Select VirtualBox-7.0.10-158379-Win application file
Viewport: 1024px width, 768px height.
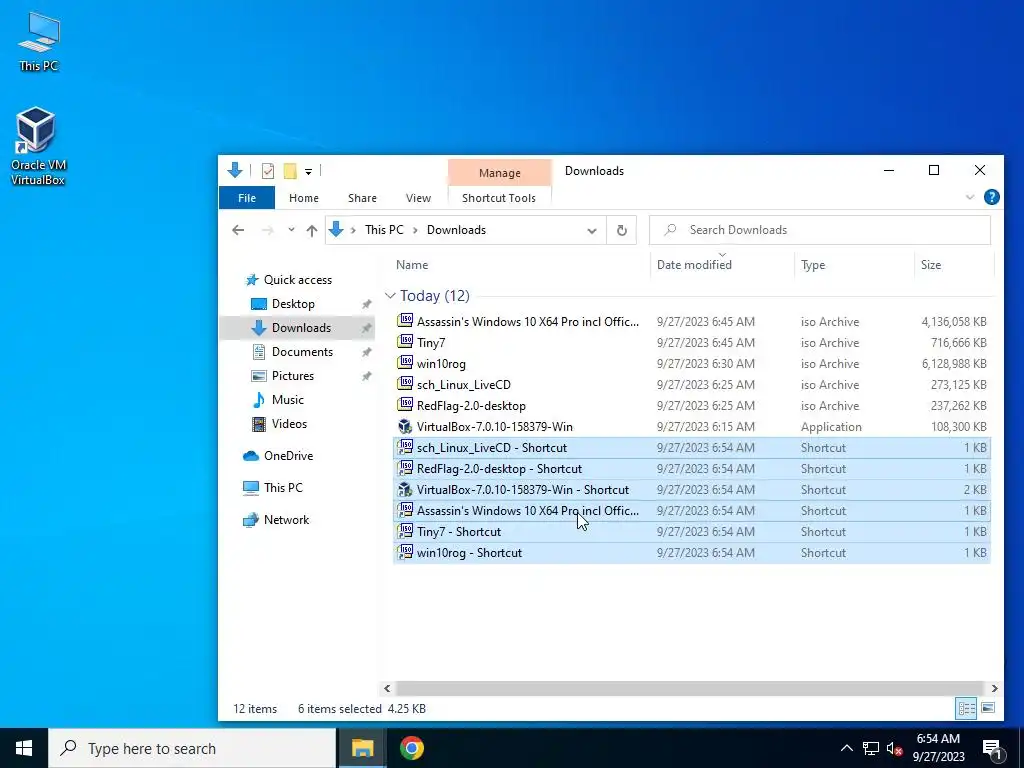tap(692, 426)
